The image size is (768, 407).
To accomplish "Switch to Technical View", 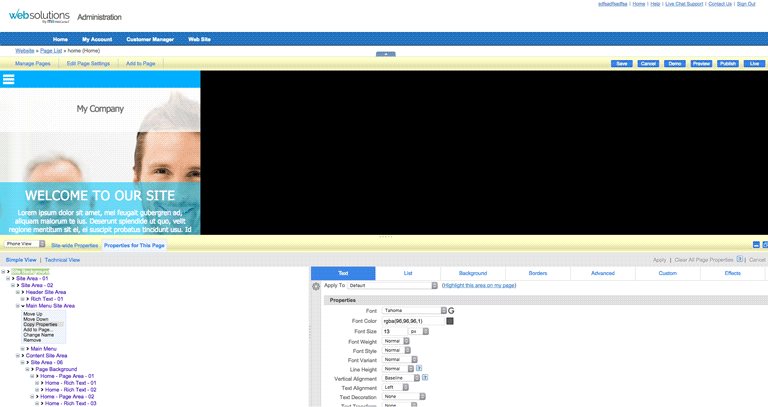I will click(x=62, y=260).
